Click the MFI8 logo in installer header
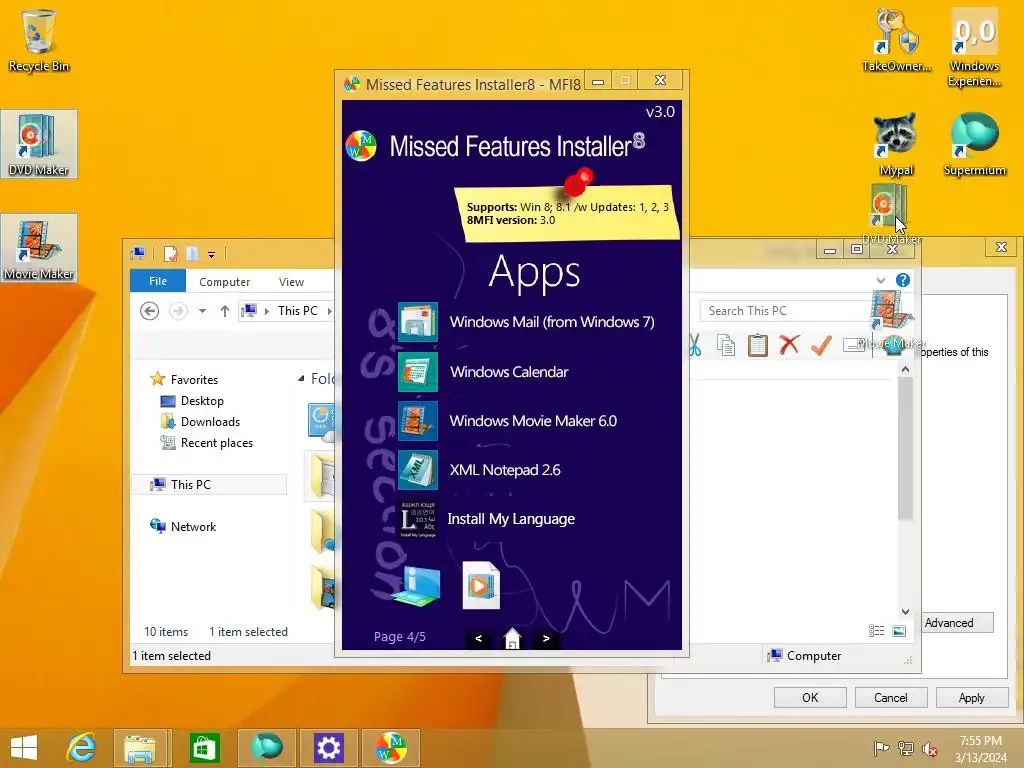Viewport: 1024px width, 768px height. [x=360, y=145]
